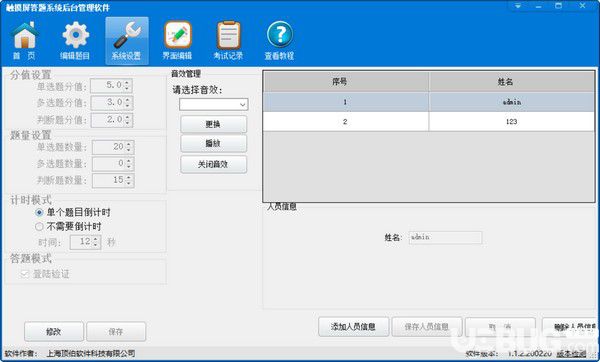Click the 关闭音效 button
The width and height of the screenshot is (600, 362).
click(x=214, y=165)
